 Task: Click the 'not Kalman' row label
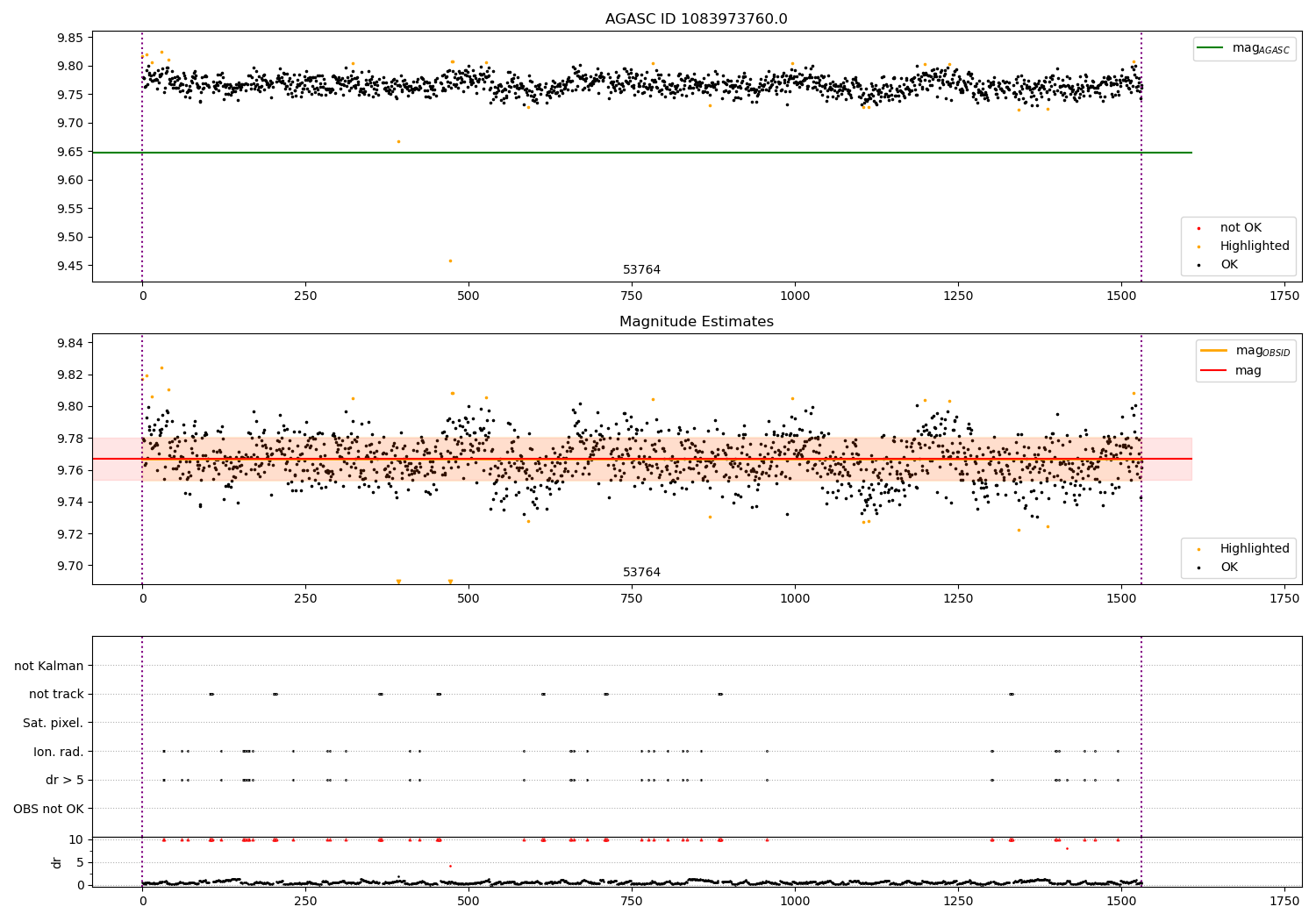tap(49, 666)
